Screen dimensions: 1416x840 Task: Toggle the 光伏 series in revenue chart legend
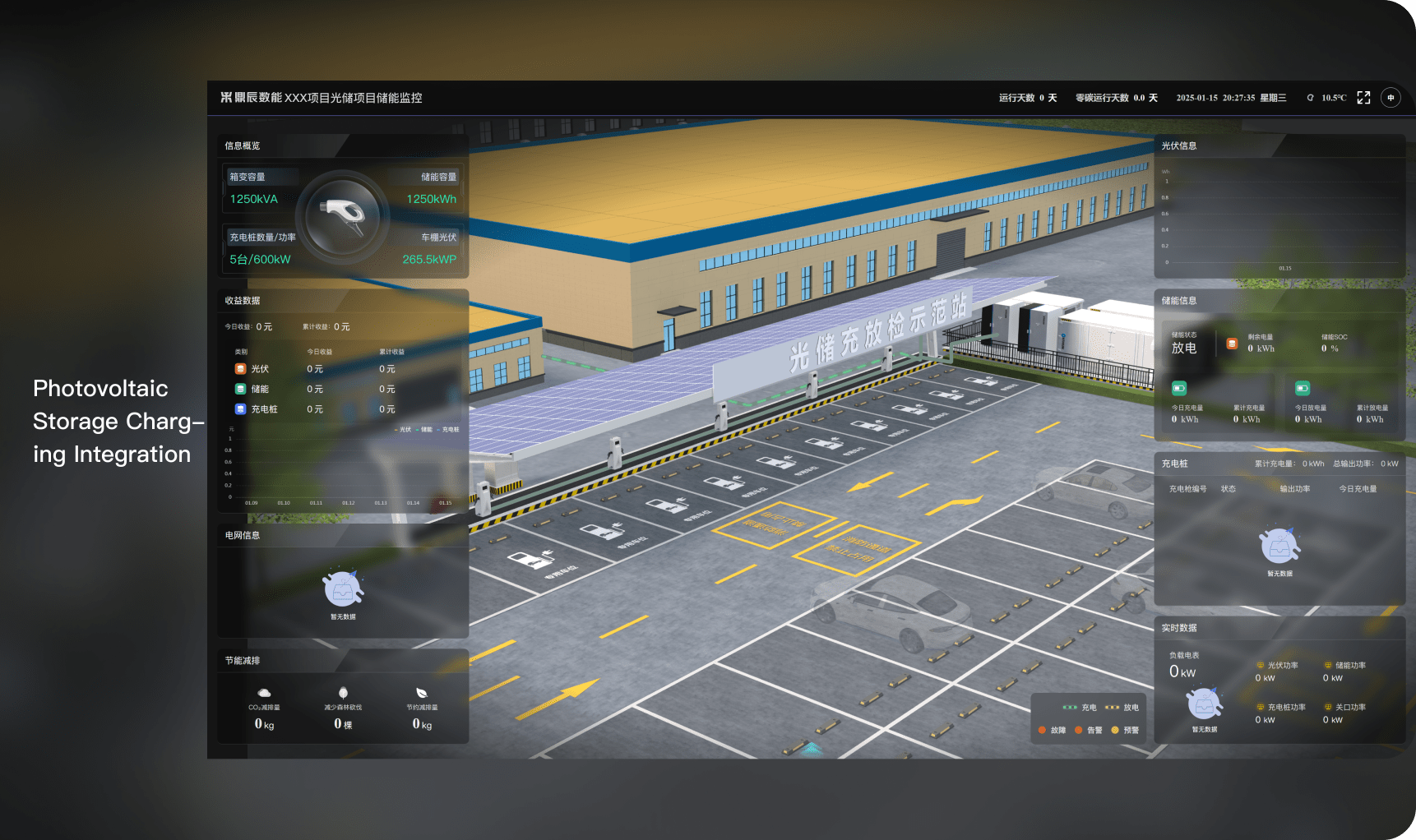tap(404, 430)
